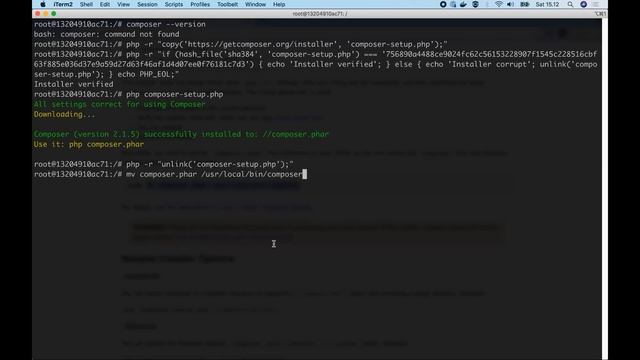Screen dimensions: 640x360
Task: Click 'bash: composer: command not found' output
Action: pyautogui.click(x=107, y=34)
